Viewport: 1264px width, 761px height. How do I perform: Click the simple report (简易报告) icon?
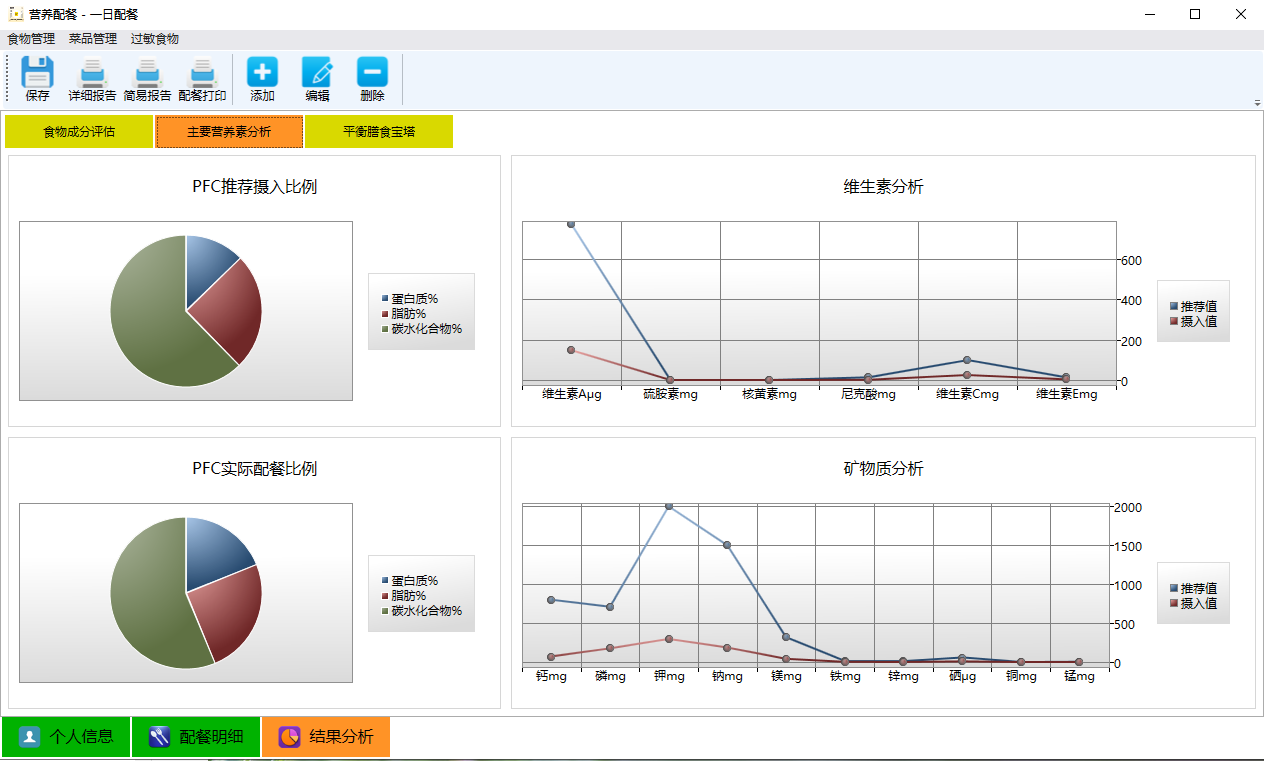(147, 73)
